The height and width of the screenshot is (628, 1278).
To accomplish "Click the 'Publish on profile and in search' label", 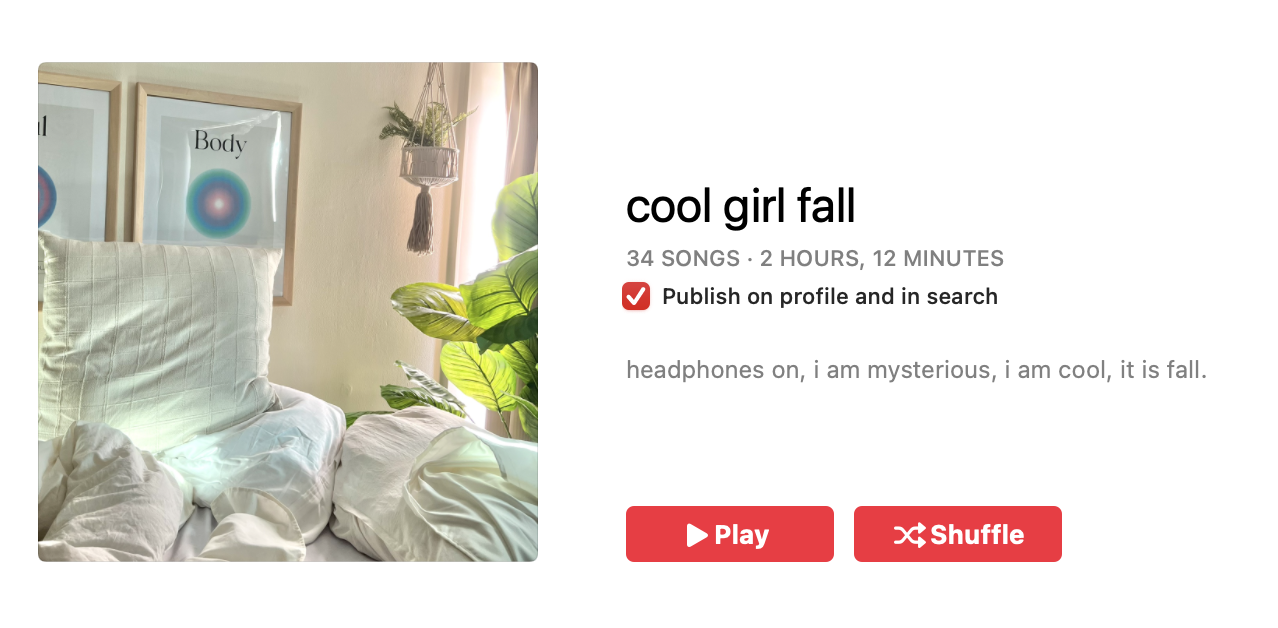I will pyautogui.click(x=830, y=296).
